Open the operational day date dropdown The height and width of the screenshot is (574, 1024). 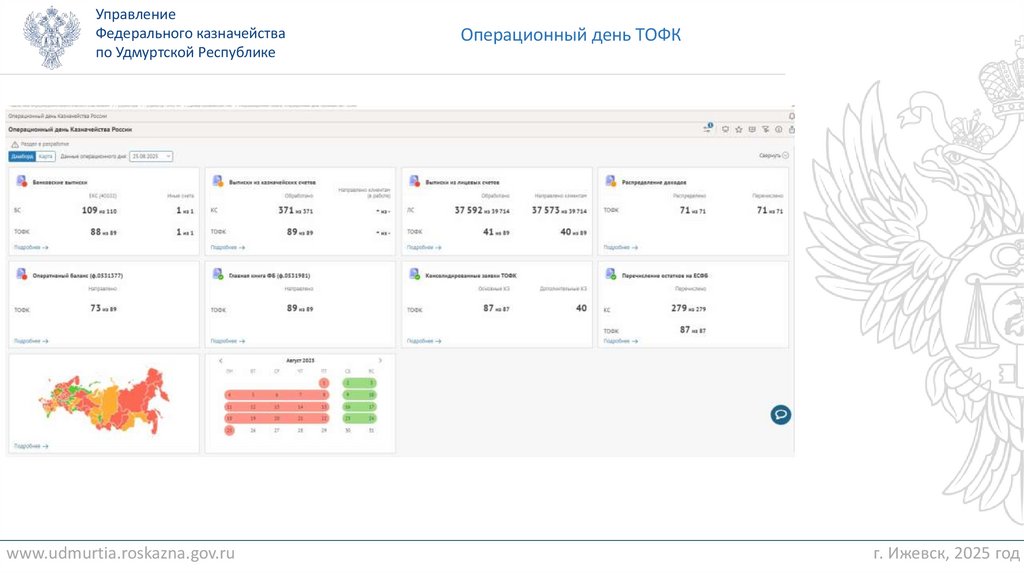coord(151,156)
